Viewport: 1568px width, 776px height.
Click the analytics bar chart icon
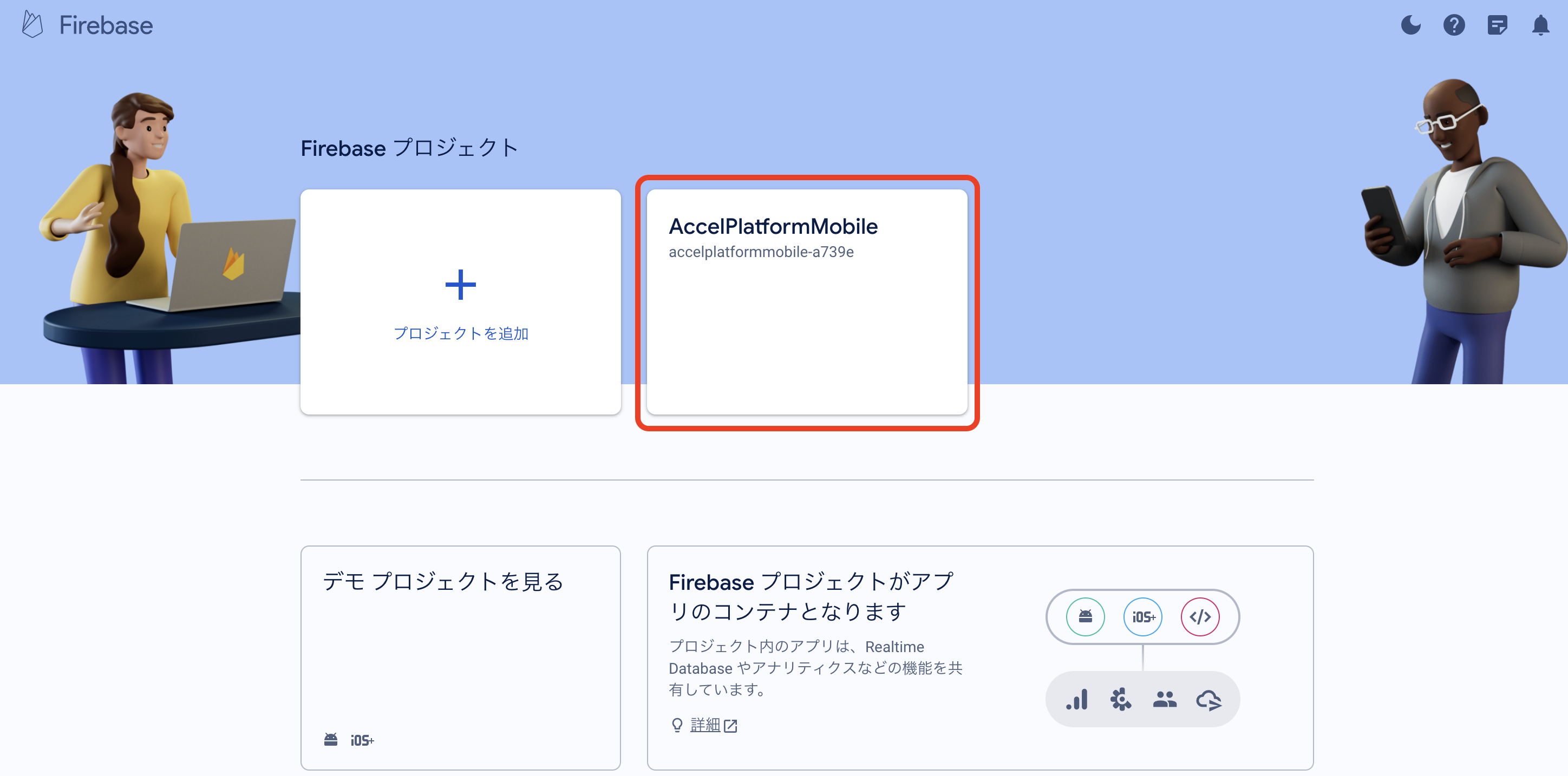(x=1076, y=699)
